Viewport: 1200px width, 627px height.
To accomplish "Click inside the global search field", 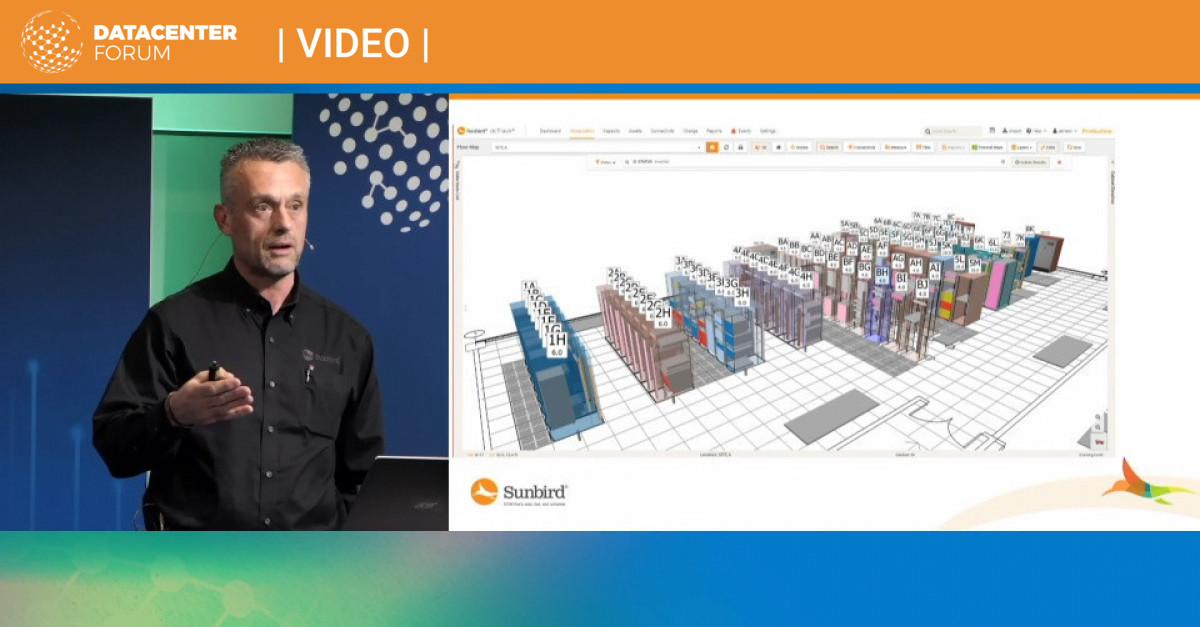I will [944, 130].
